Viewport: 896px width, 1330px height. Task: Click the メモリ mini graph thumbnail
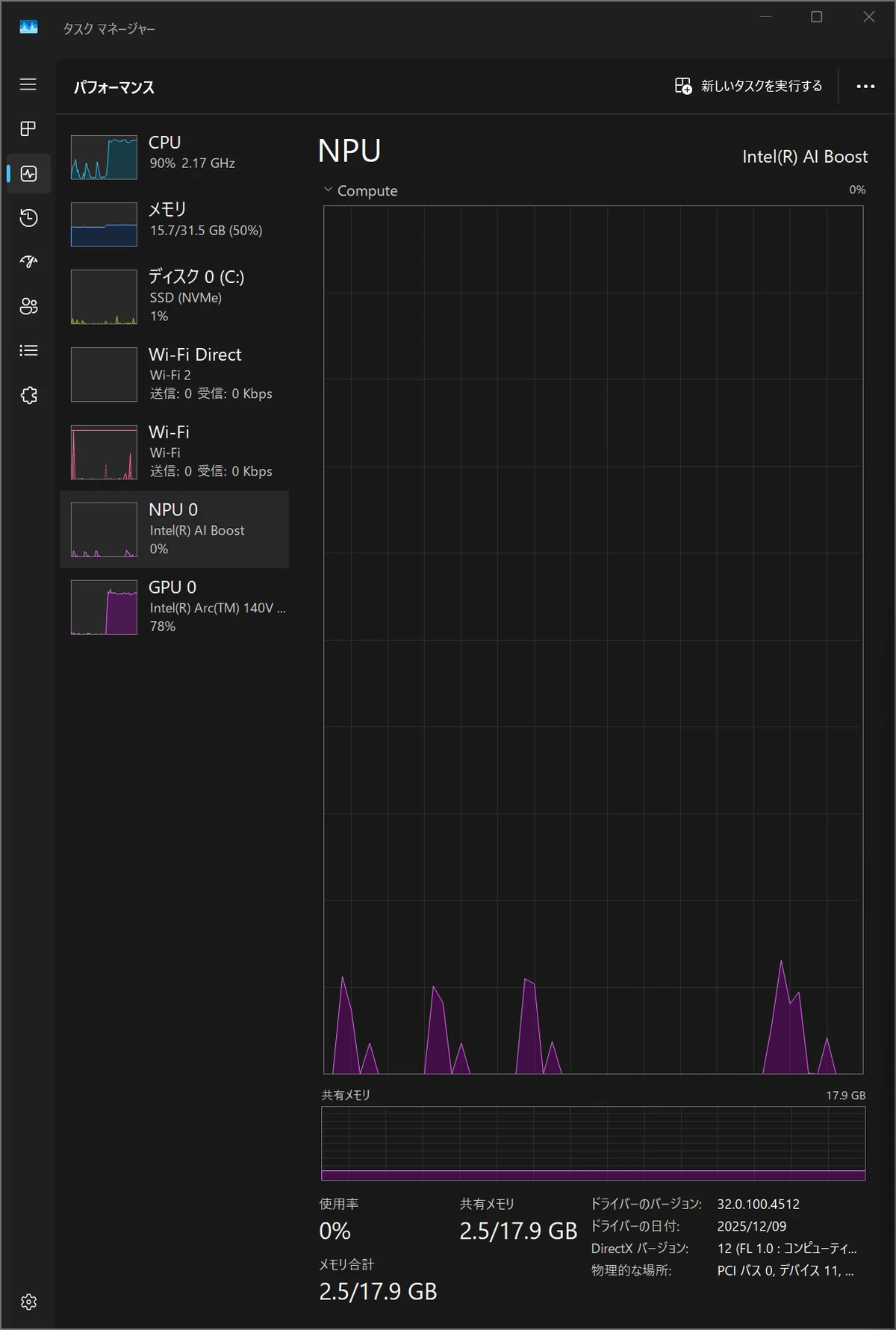tap(104, 224)
